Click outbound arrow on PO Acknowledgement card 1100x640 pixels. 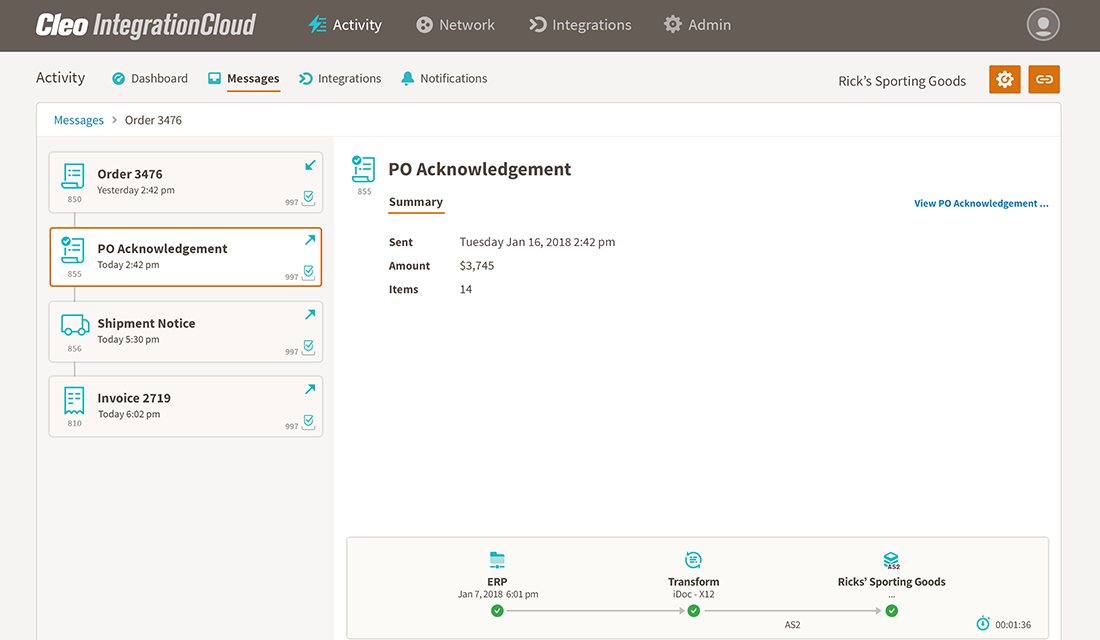310,239
